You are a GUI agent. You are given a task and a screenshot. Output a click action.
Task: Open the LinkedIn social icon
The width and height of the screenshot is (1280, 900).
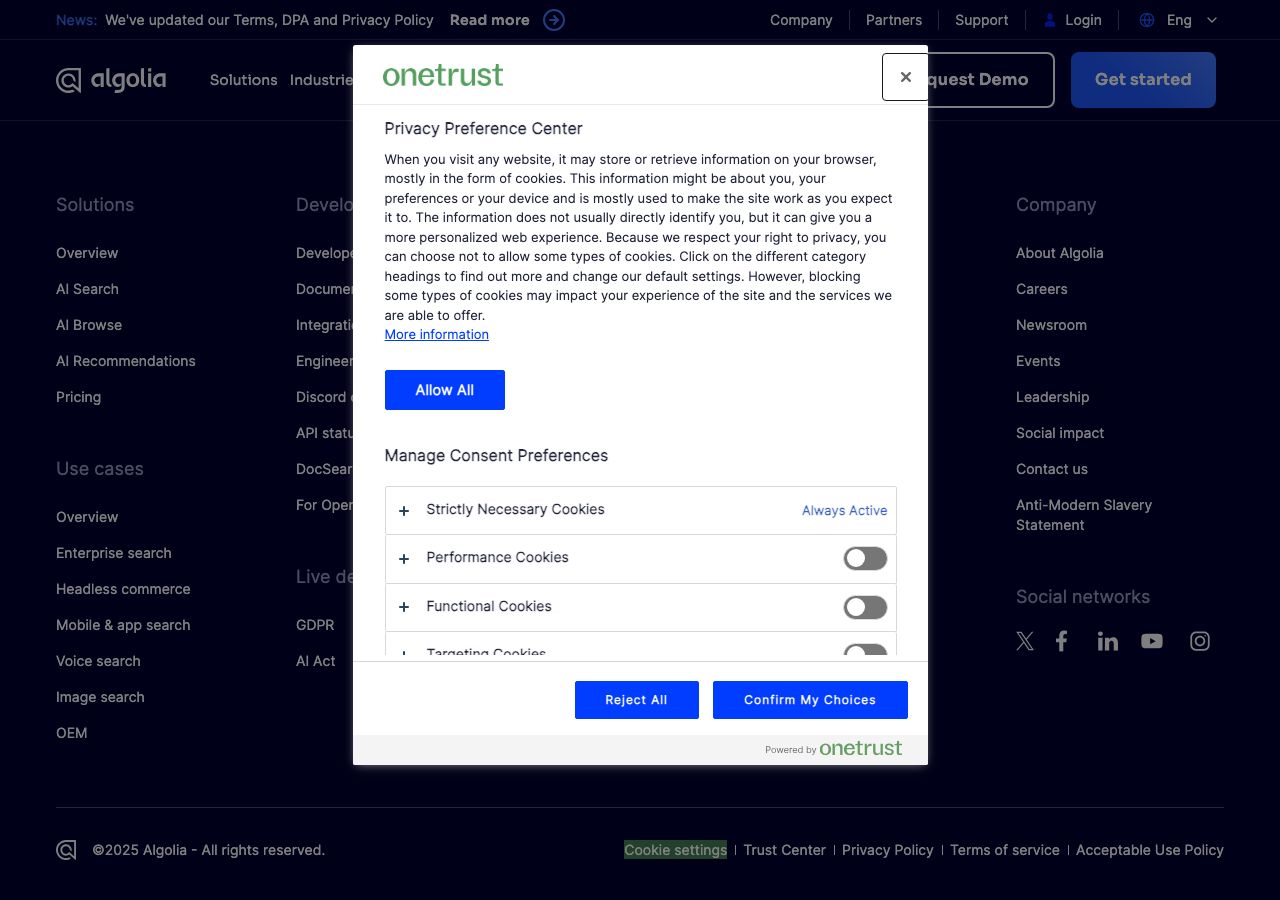[1107, 641]
